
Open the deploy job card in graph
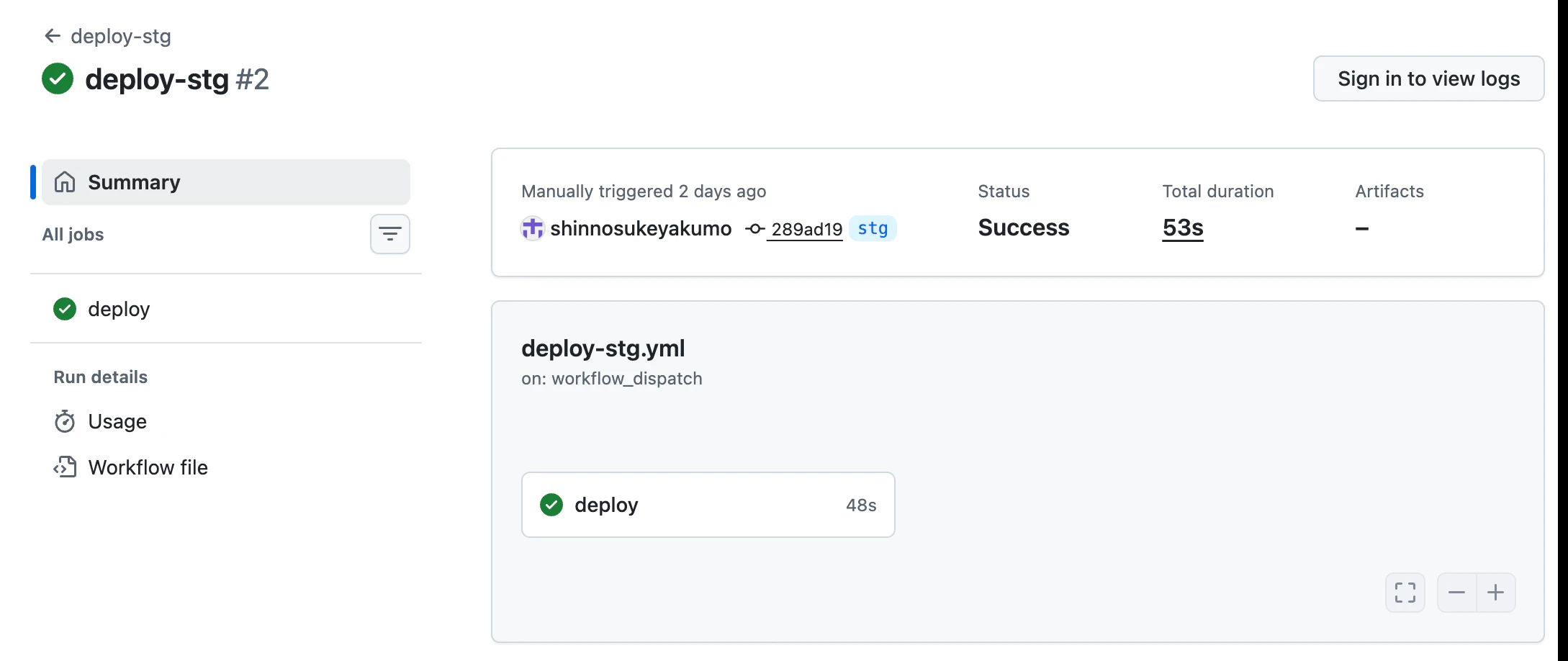(x=708, y=505)
